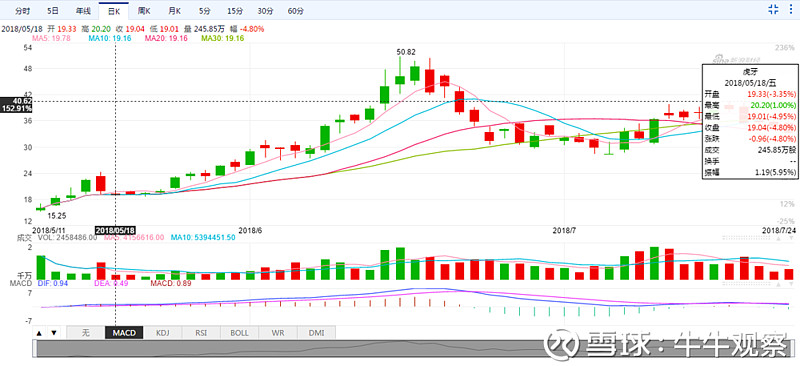Click the 2018/7 axis date label
Viewport: 800px width, 366px height.
point(565,230)
